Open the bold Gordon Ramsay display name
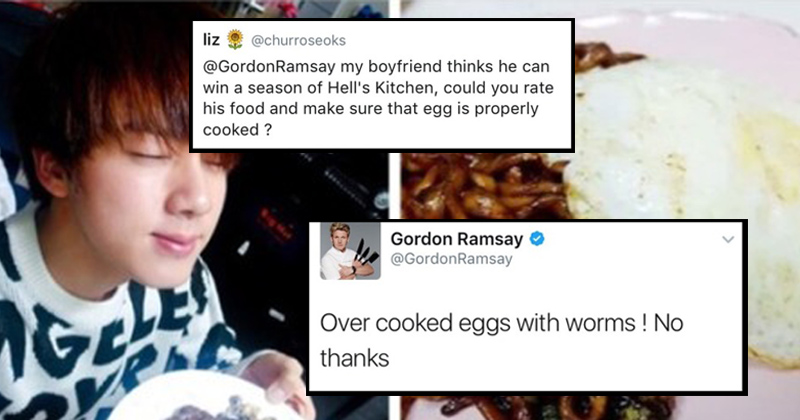 (x=457, y=239)
